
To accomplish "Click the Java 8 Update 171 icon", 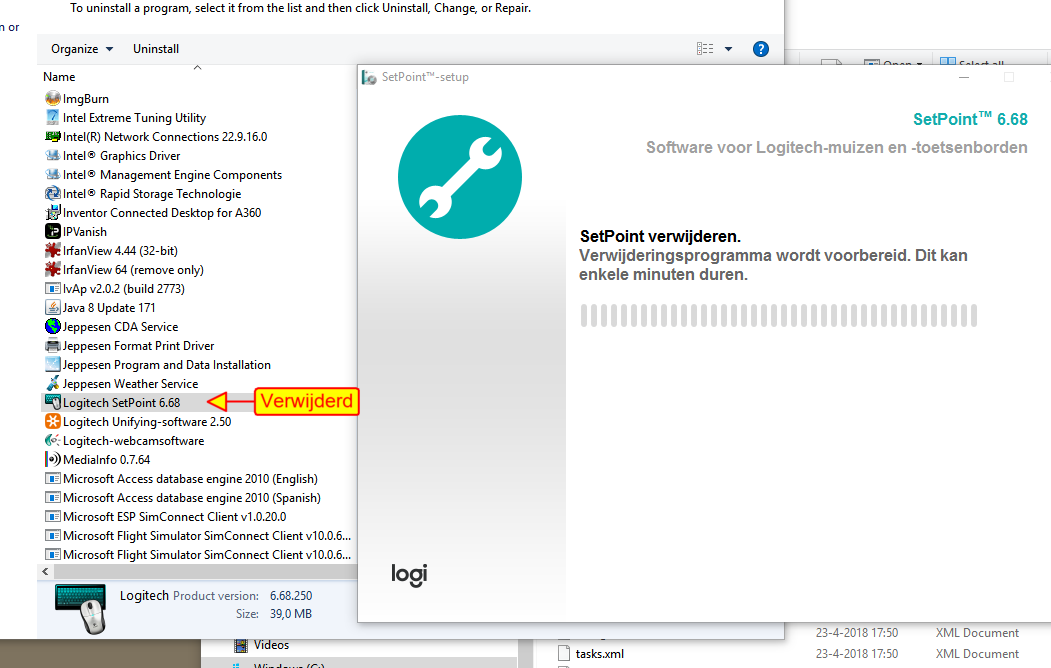I will coord(52,308).
